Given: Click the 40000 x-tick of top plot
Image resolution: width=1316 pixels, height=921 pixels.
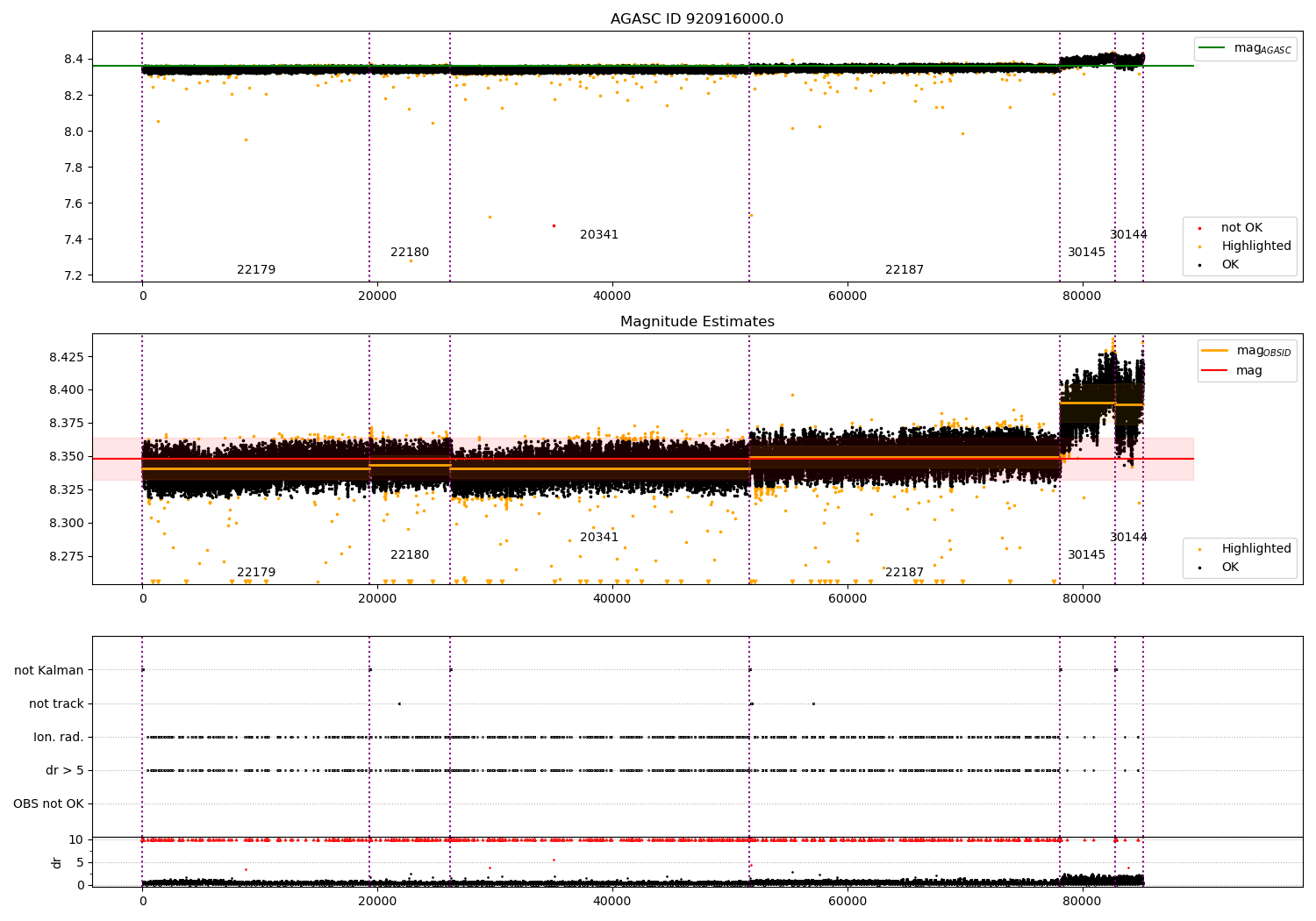Looking at the screenshot, I should (612, 296).
